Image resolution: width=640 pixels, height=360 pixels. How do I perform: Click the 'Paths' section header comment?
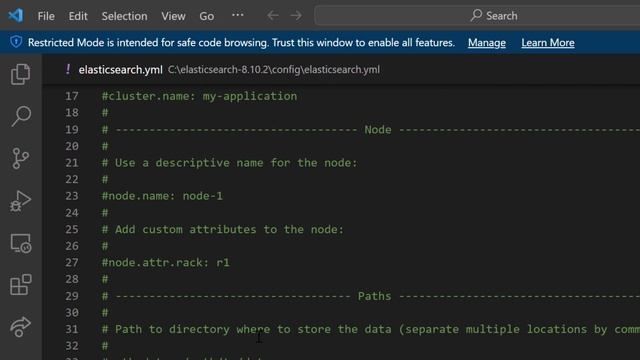coord(371,296)
